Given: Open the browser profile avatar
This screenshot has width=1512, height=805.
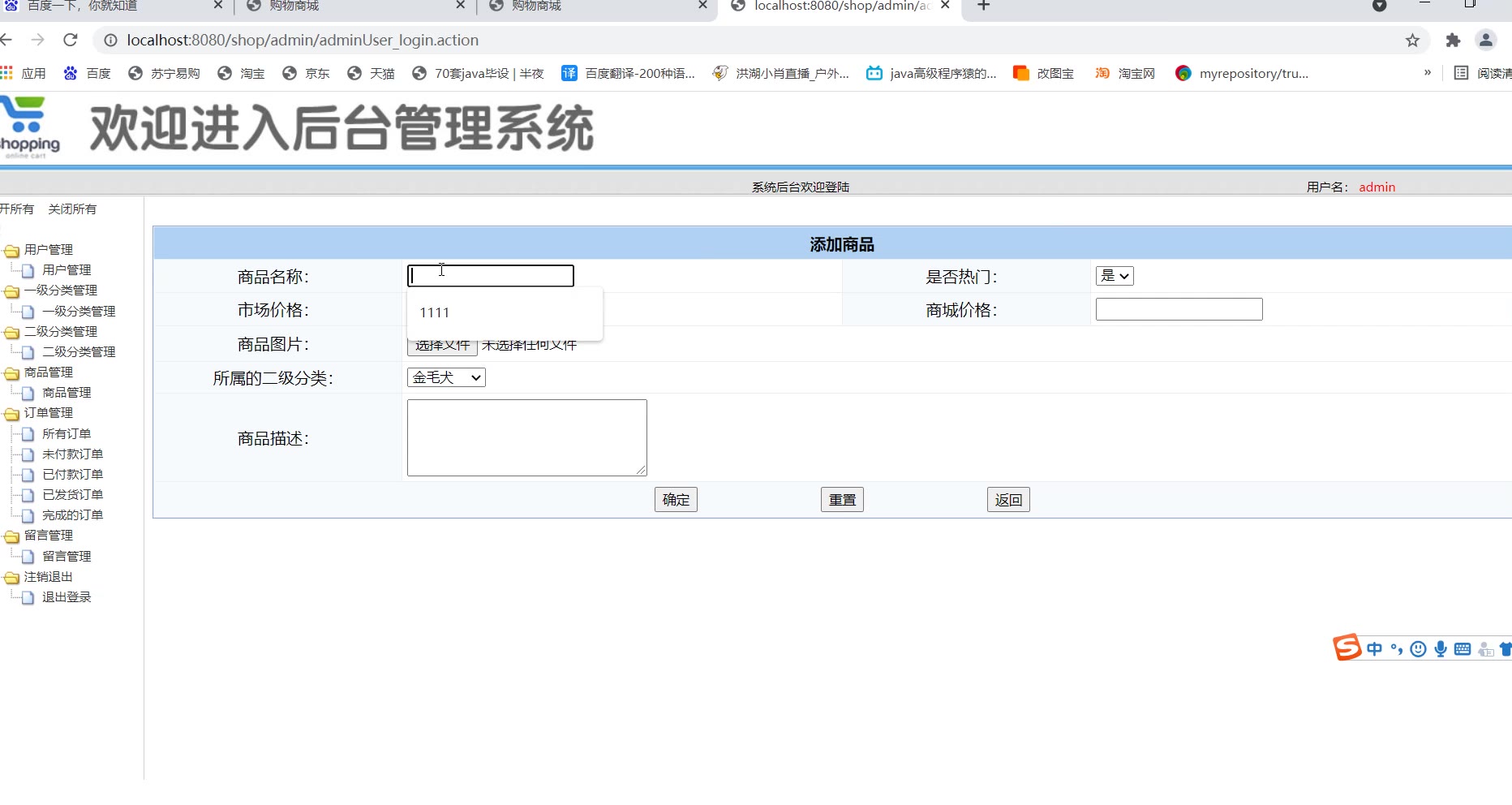Looking at the screenshot, I should [x=1486, y=40].
